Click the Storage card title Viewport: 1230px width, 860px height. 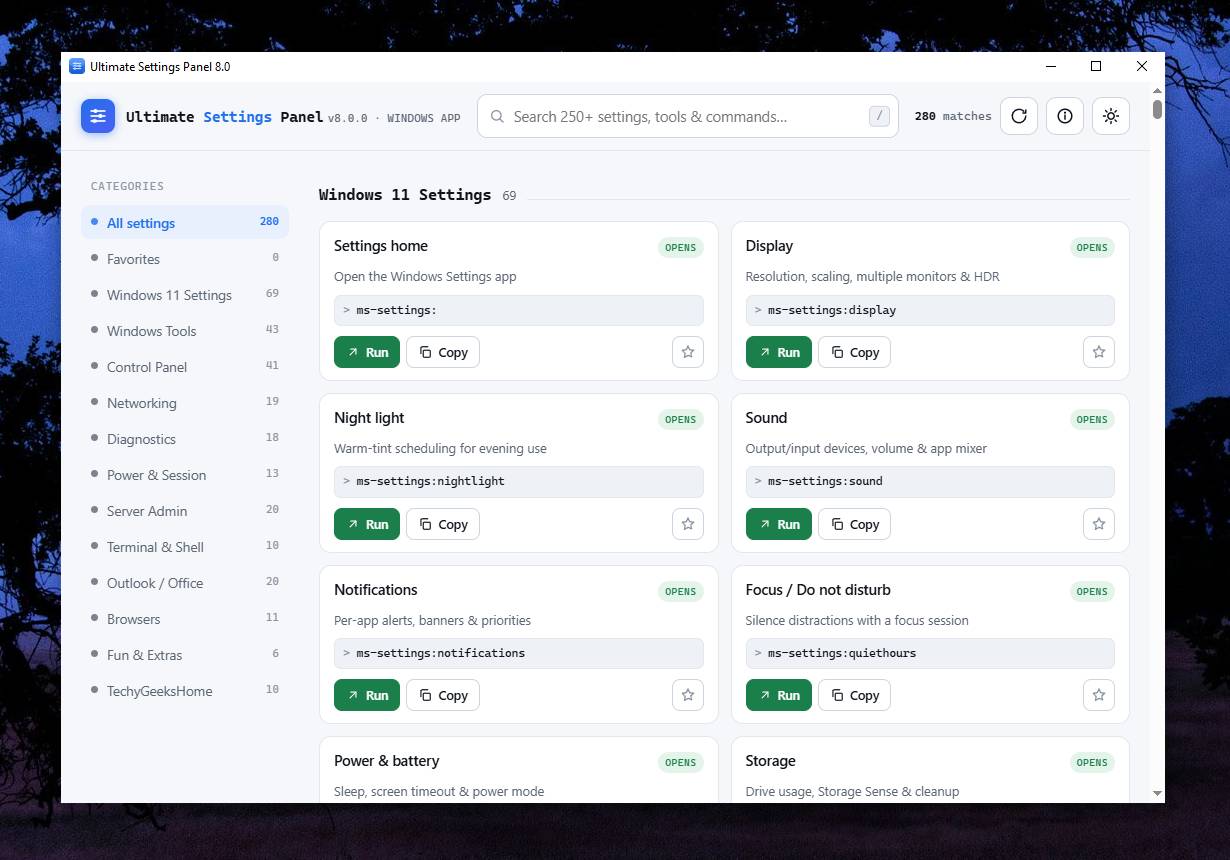coord(770,761)
